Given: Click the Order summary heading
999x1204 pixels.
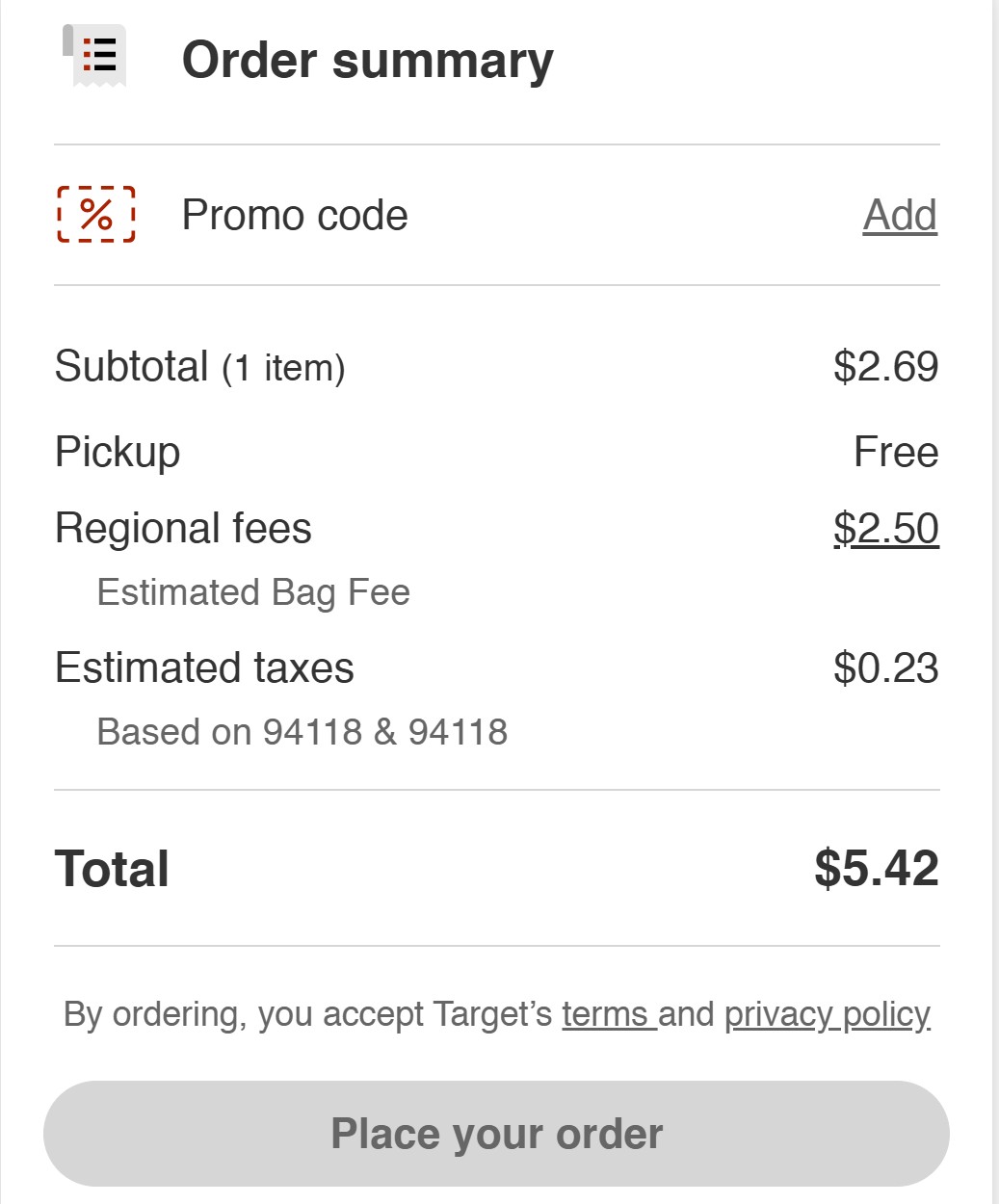Looking at the screenshot, I should [x=367, y=60].
